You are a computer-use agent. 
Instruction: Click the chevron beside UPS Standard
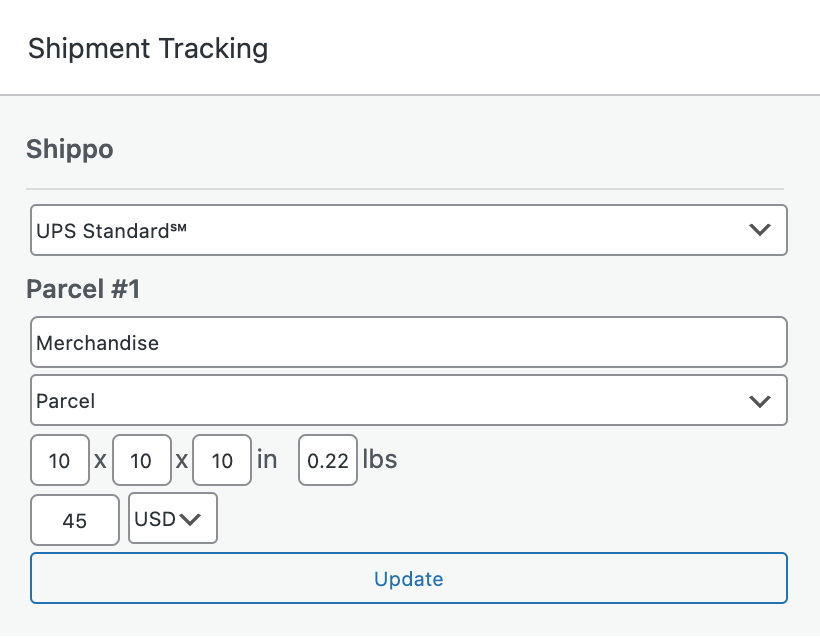point(760,230)
